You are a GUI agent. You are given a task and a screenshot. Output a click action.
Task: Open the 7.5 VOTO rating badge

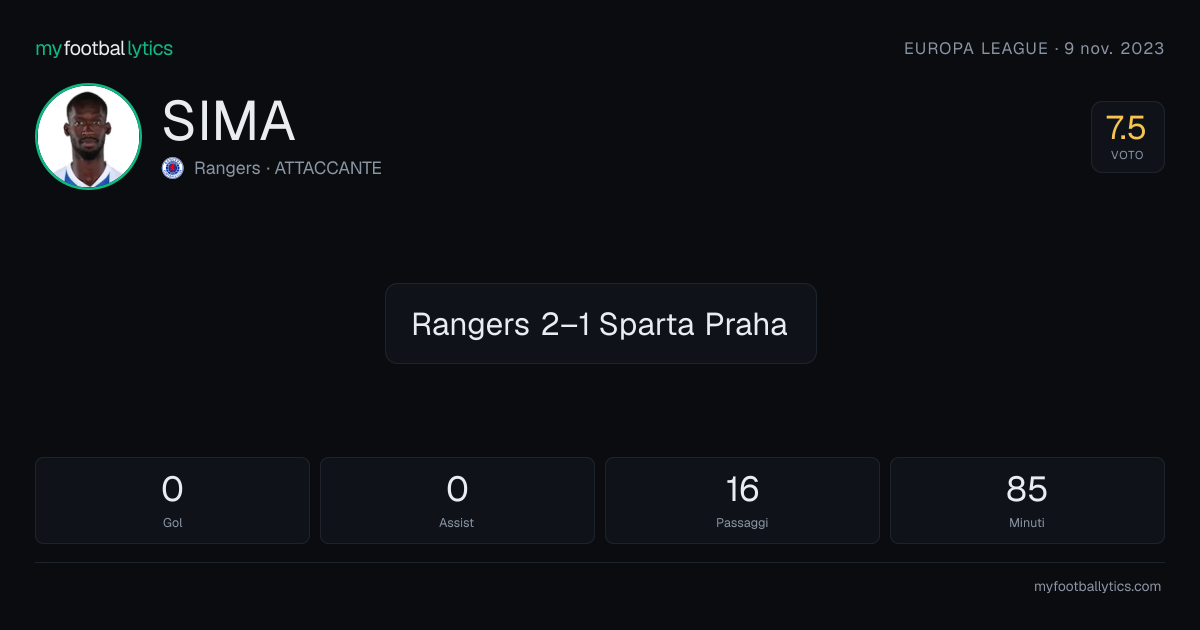click(x=1127, y=137)
